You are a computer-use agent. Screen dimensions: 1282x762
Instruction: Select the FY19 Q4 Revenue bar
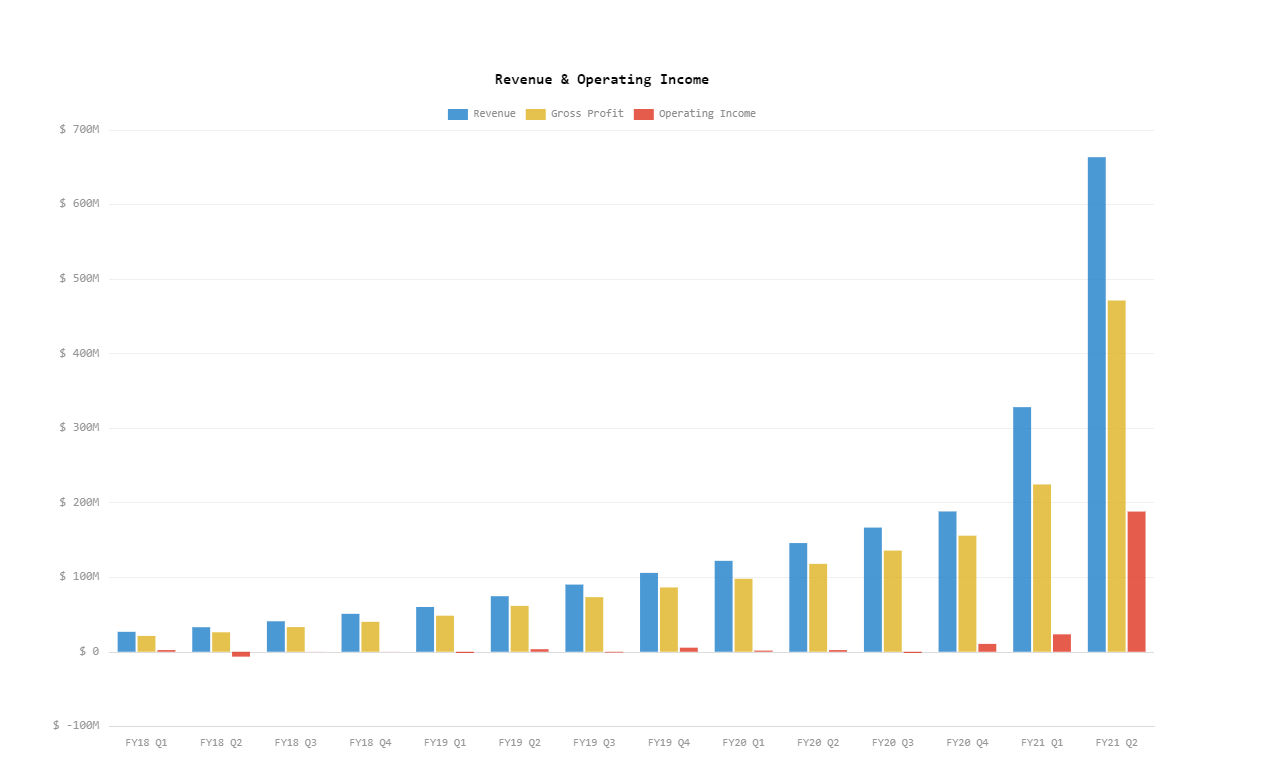pos(649,612)
